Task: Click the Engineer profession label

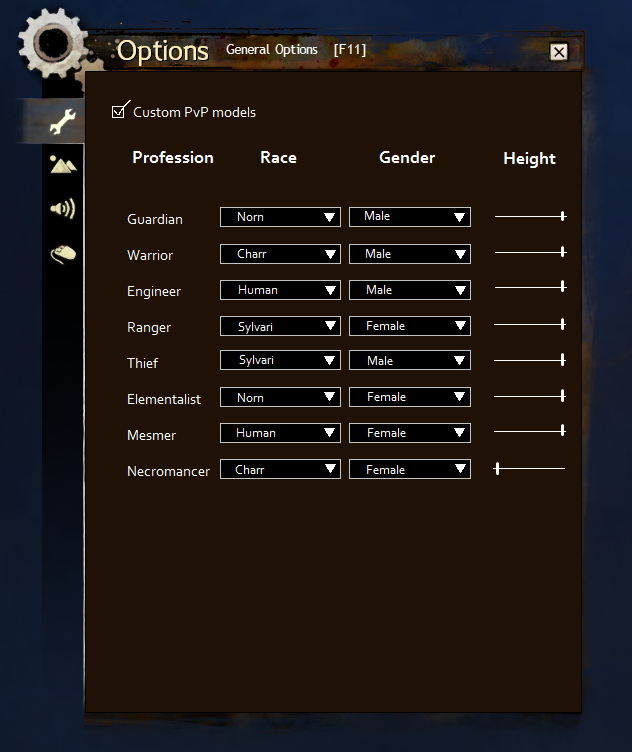Action: pyautogui.click(x=154, y=292)
